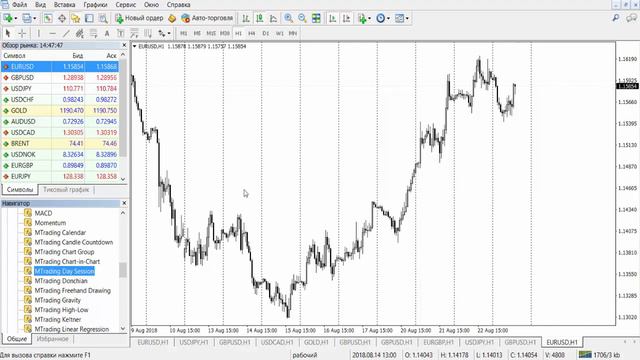
Task: Select the cursor arrow tool
Action: 8,33
